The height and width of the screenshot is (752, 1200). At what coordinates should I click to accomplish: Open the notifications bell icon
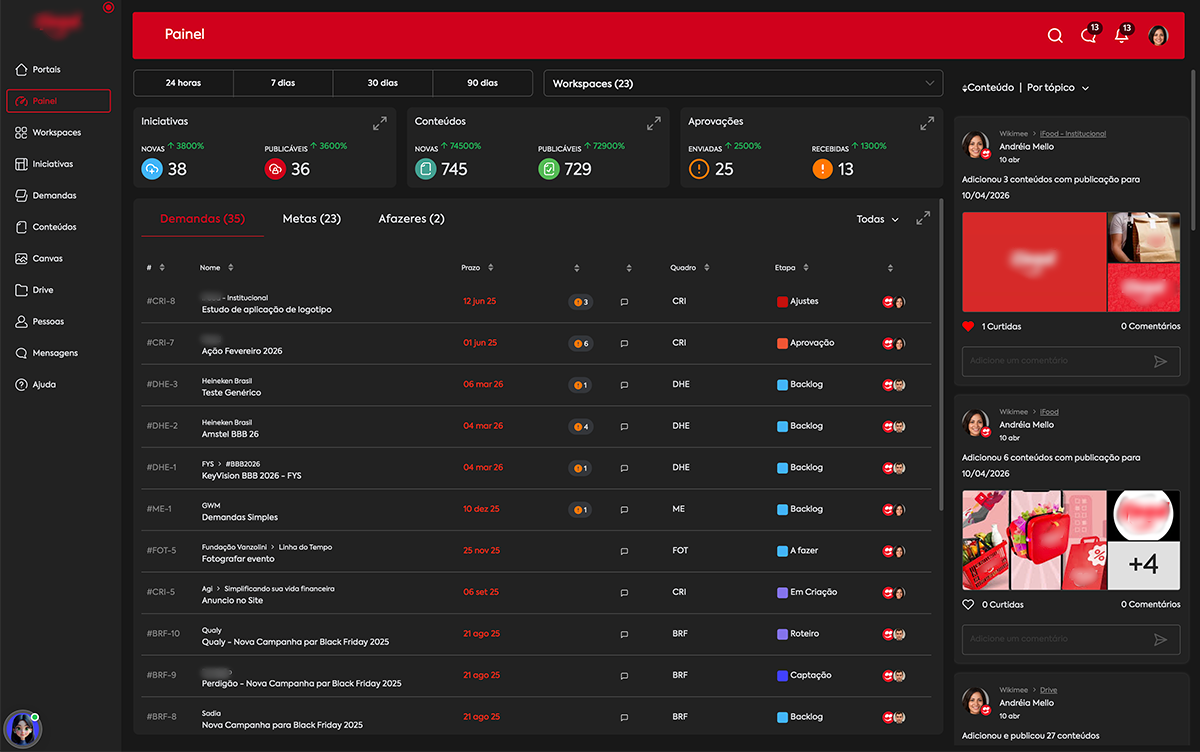click(1122, 36)
